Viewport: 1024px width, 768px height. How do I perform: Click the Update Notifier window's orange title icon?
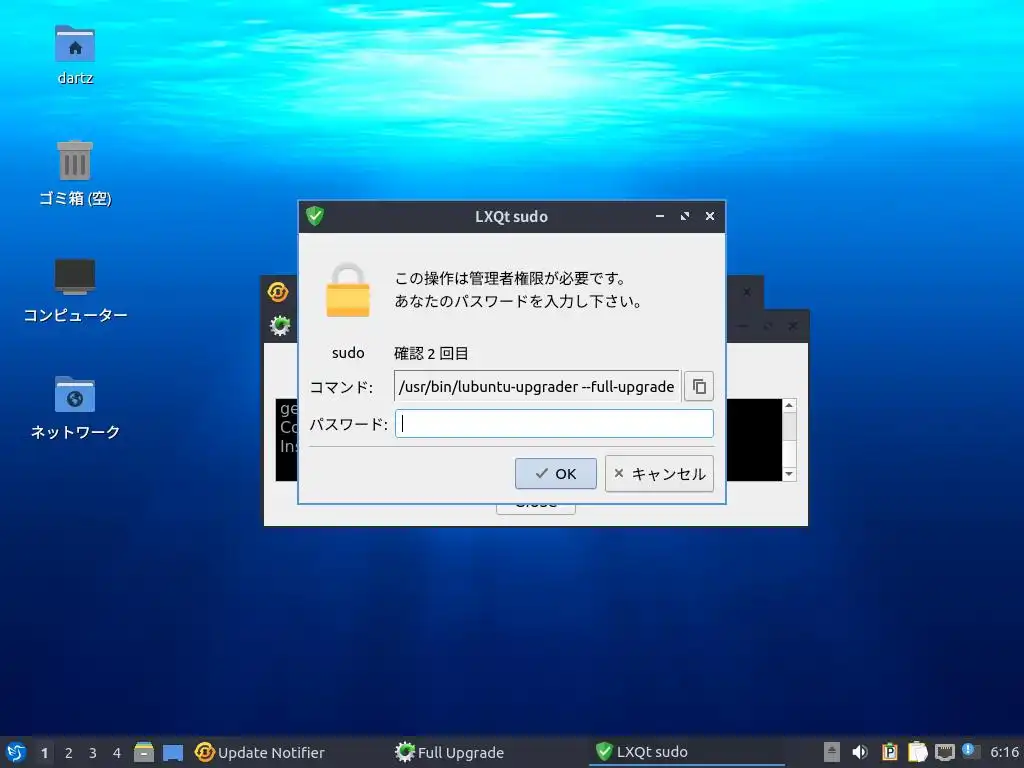coord(278,292)
